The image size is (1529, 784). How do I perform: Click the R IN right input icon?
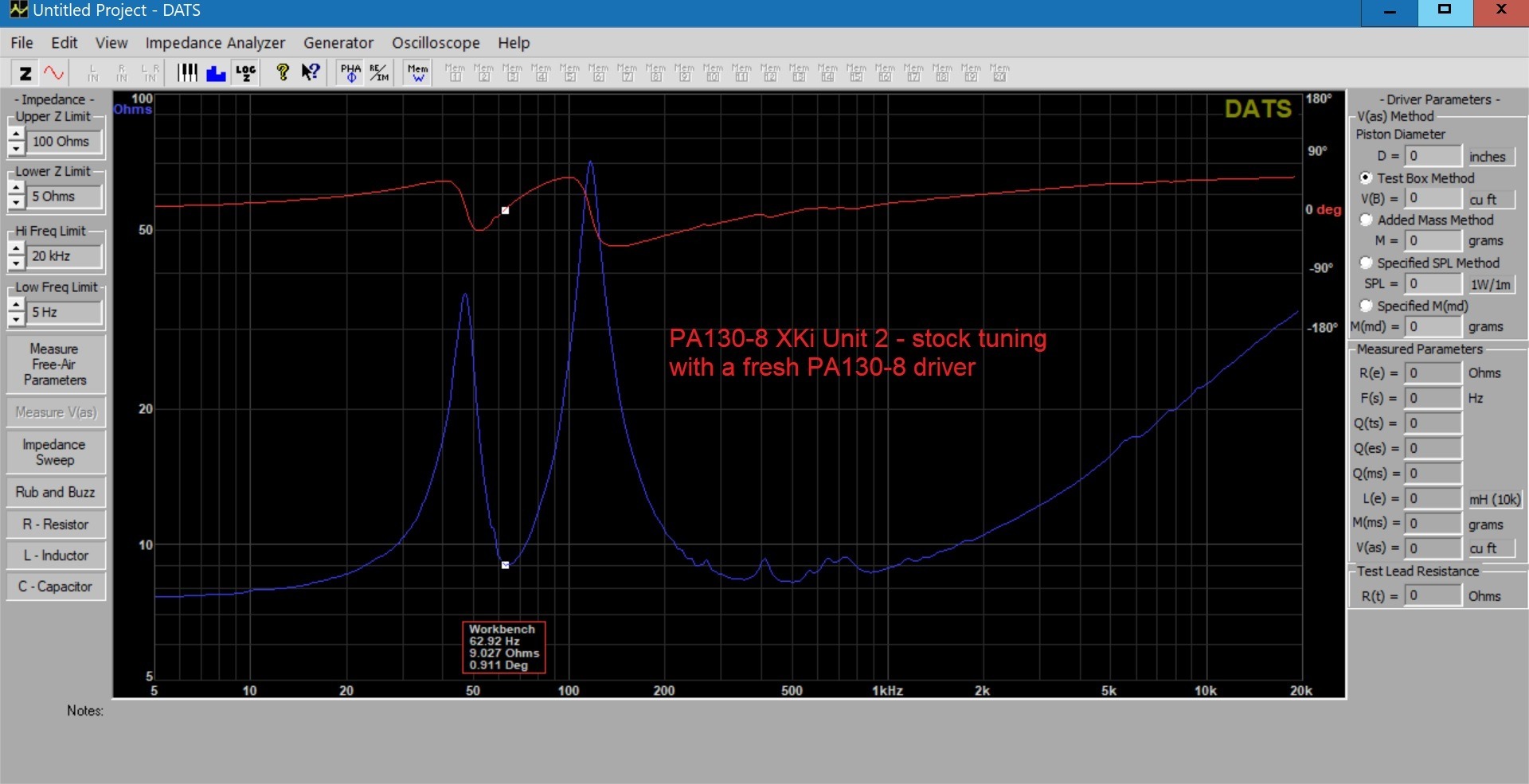[x=122, y=73]
